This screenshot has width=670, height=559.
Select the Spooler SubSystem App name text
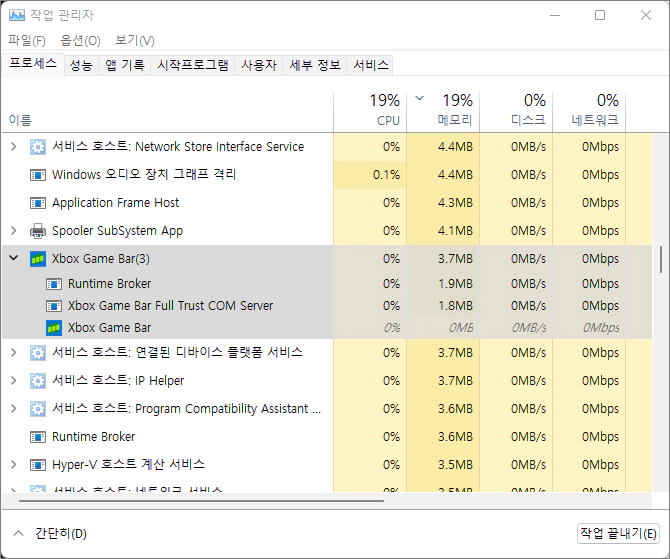[118, 231]
